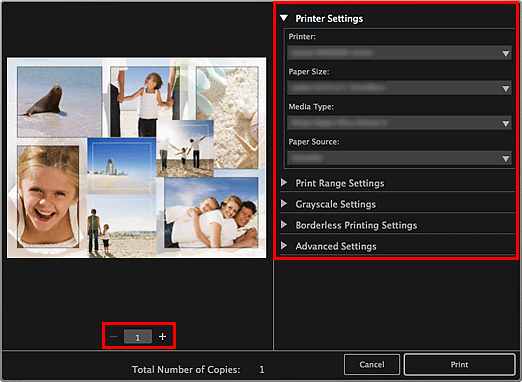Click the collage print preview image
The image size is (522, 382).
(x=137, y=157)
